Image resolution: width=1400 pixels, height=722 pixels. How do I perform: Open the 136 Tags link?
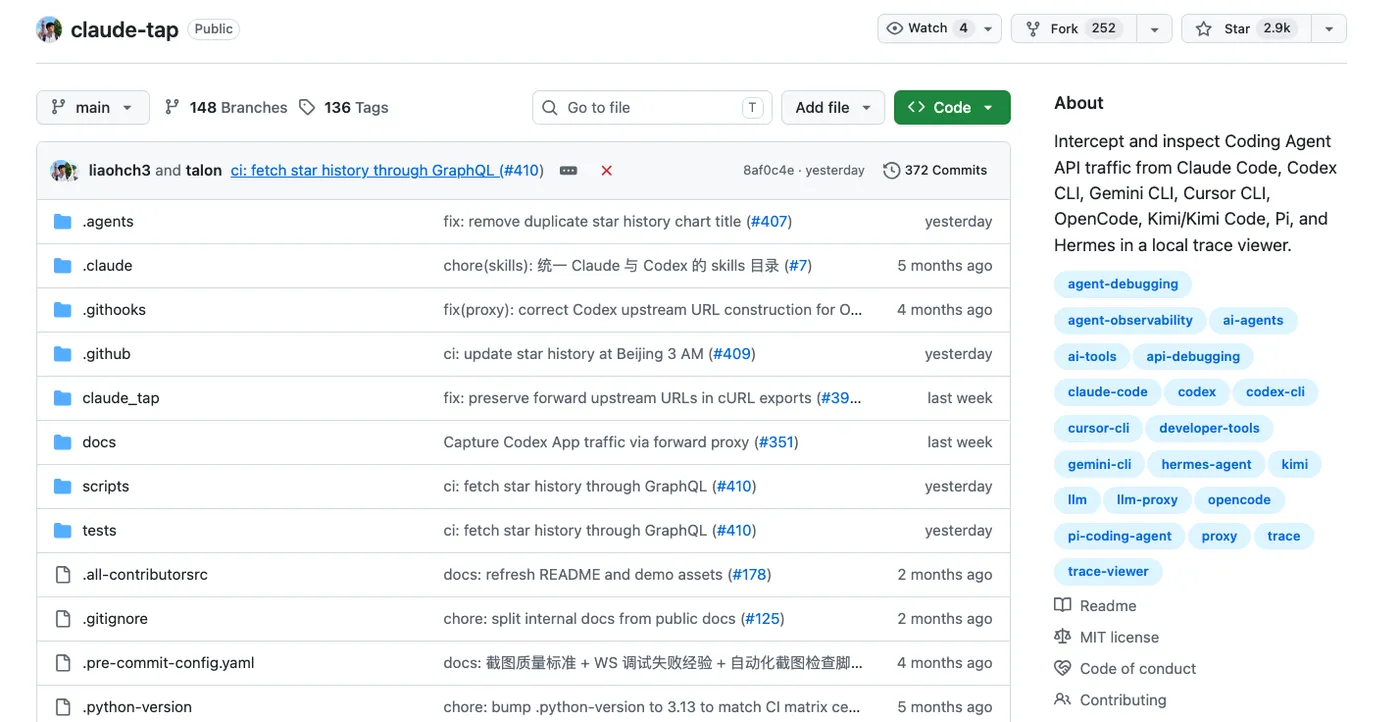pos(343,107)
